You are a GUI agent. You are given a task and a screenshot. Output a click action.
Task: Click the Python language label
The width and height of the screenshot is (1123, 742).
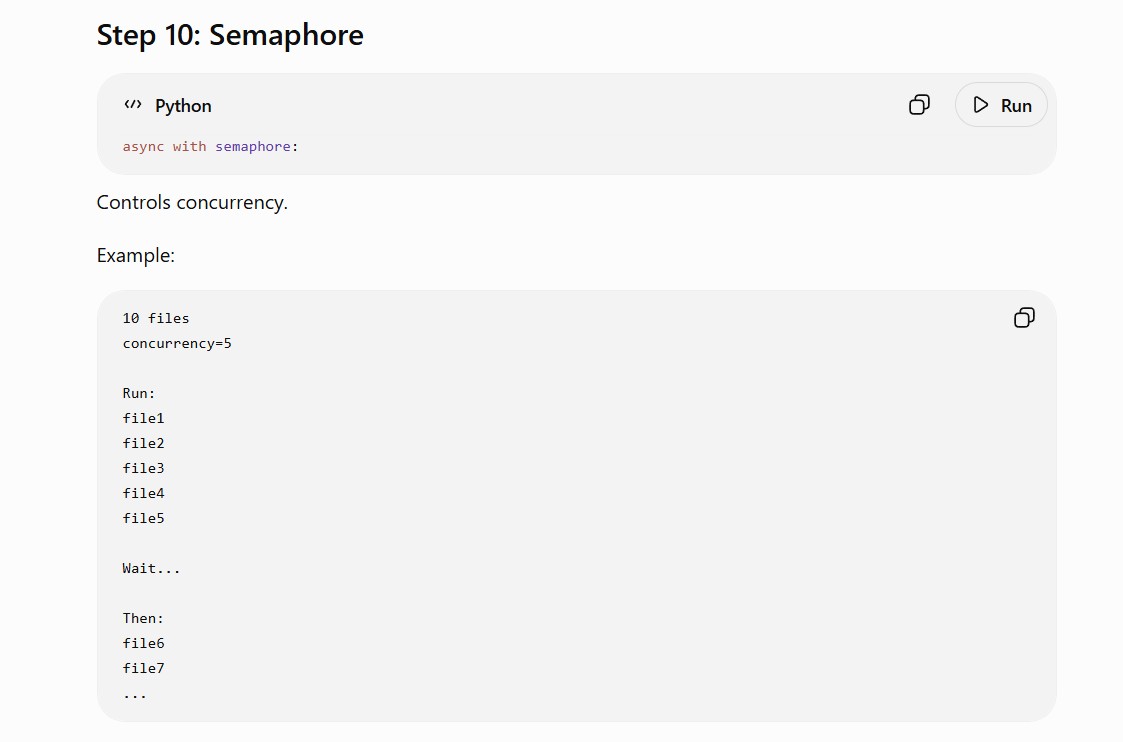coord(183,106)
